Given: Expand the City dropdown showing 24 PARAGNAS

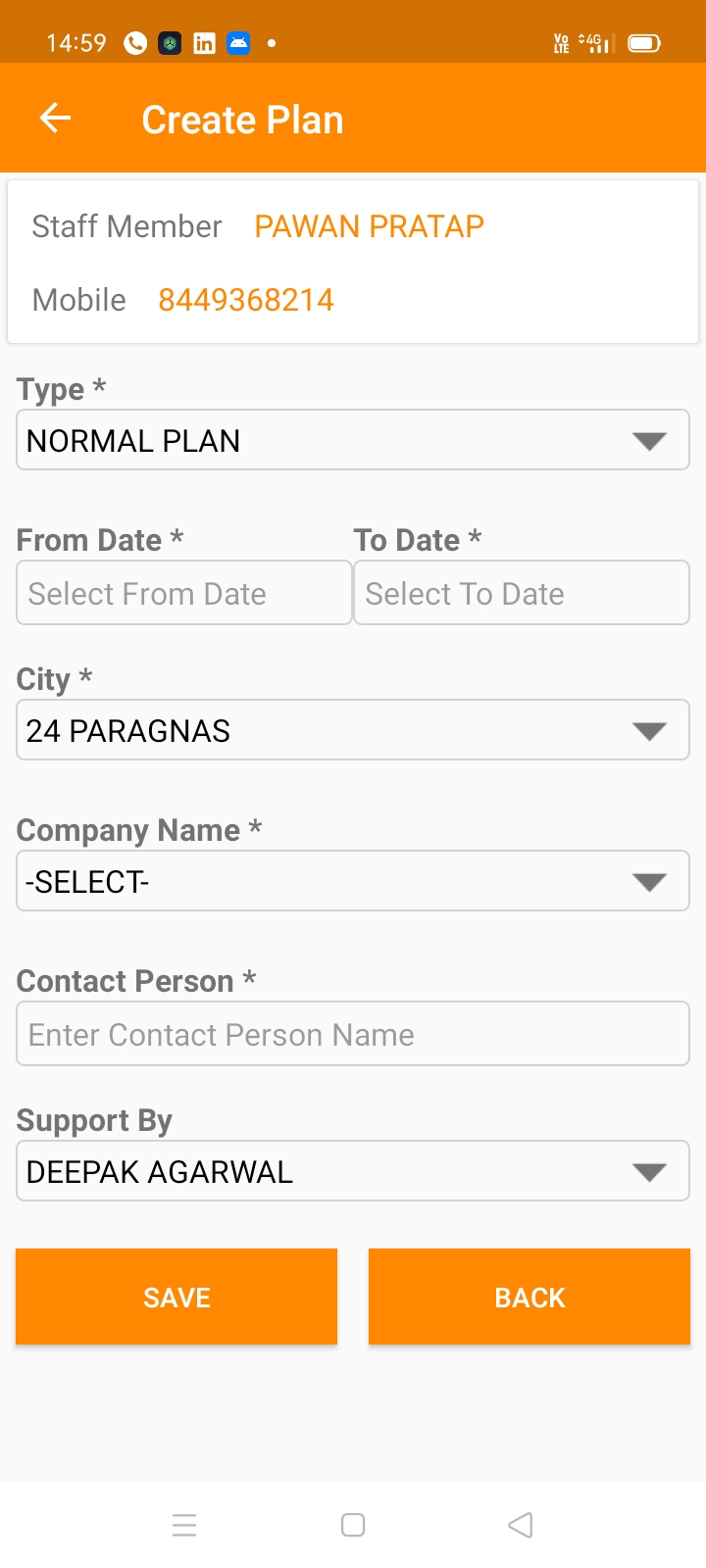Looking at the screenshot, I should [x=353, y=730].
